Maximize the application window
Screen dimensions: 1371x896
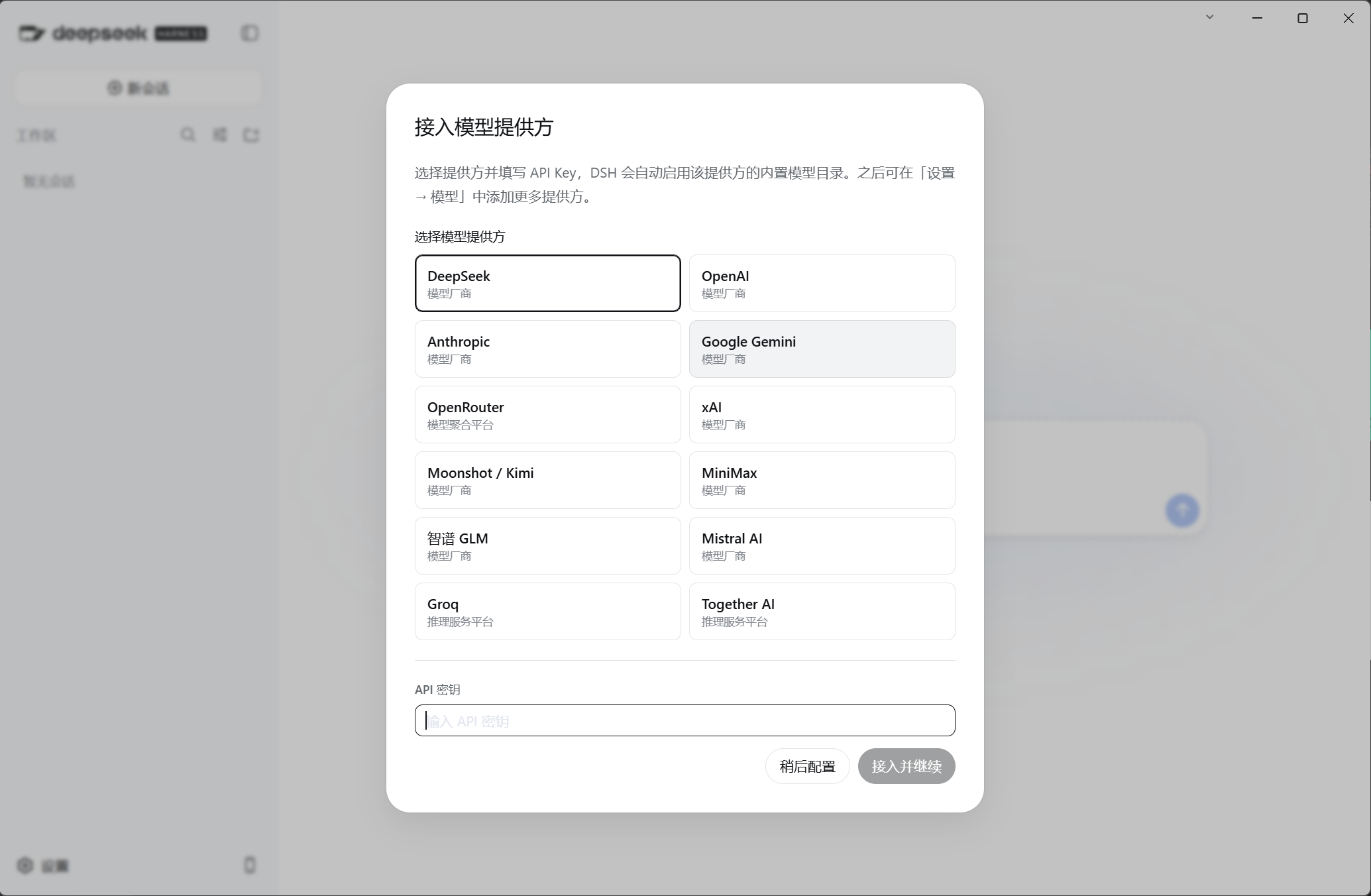(1303, 18)
